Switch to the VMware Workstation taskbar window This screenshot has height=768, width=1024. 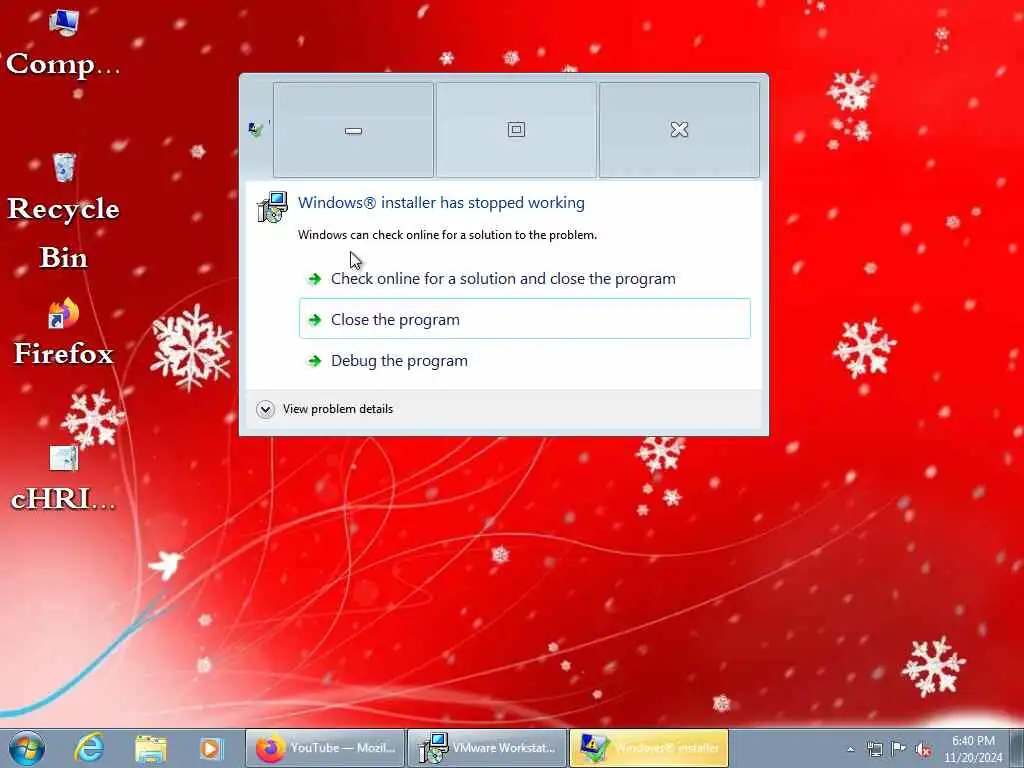(487, 748)
